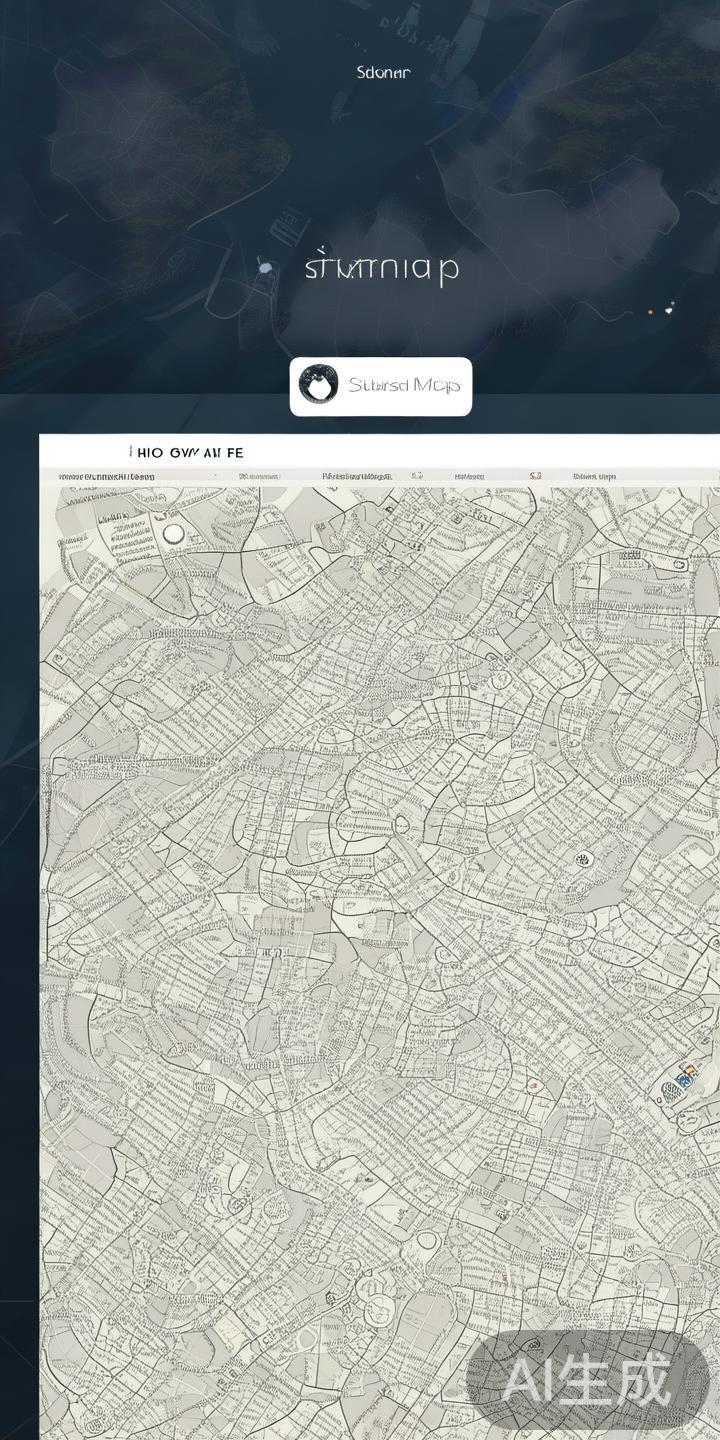Click the 'Sdonar' text at top
Image resolution: width=720 pixels, height=1440 pixels.
point(383,73)
